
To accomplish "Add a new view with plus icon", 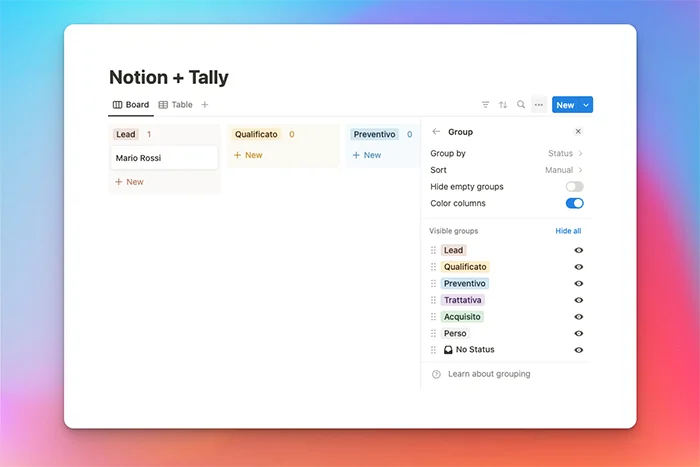I will [x=204, y=104].
